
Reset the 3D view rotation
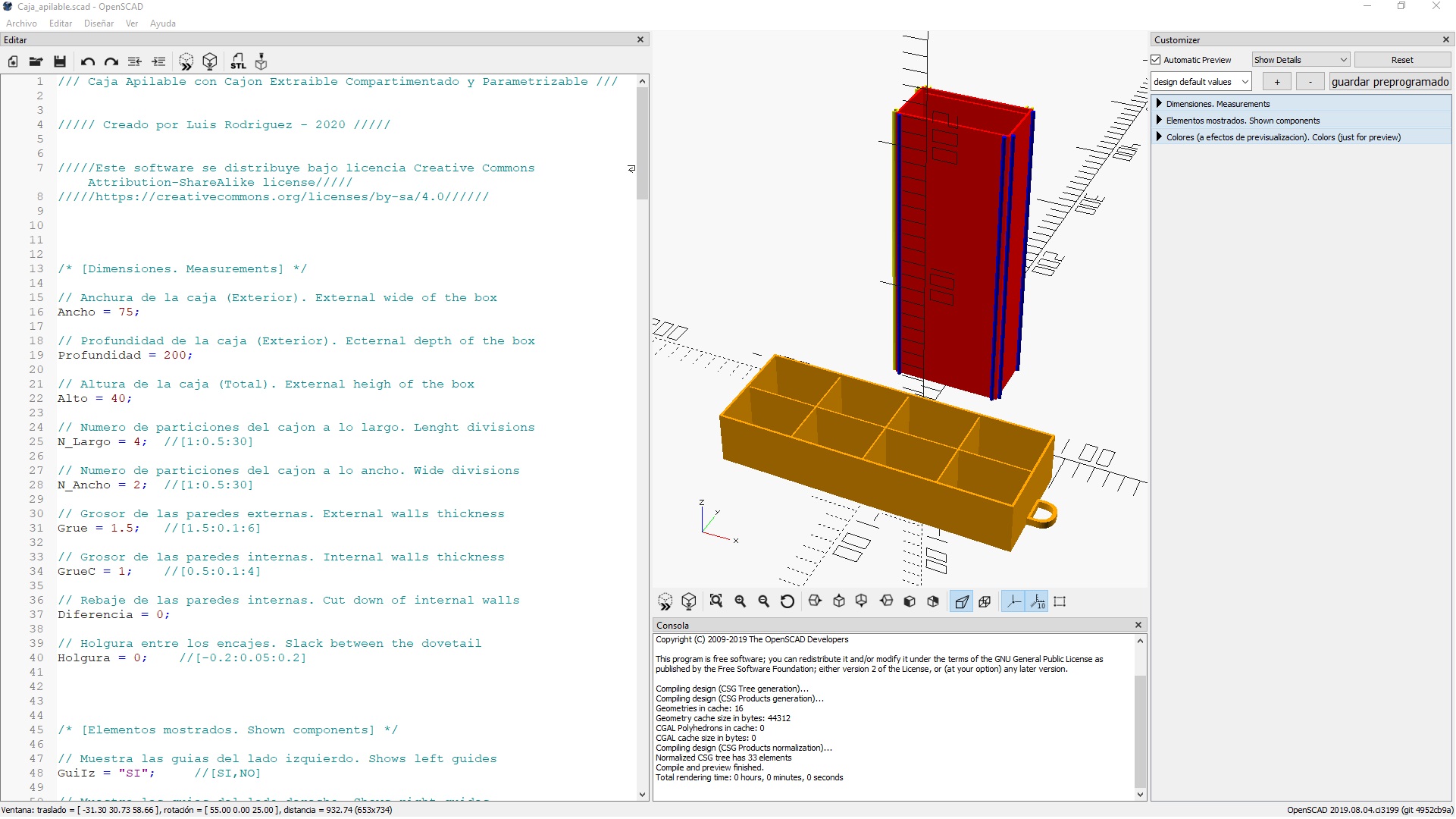click(x=787, y=601)
